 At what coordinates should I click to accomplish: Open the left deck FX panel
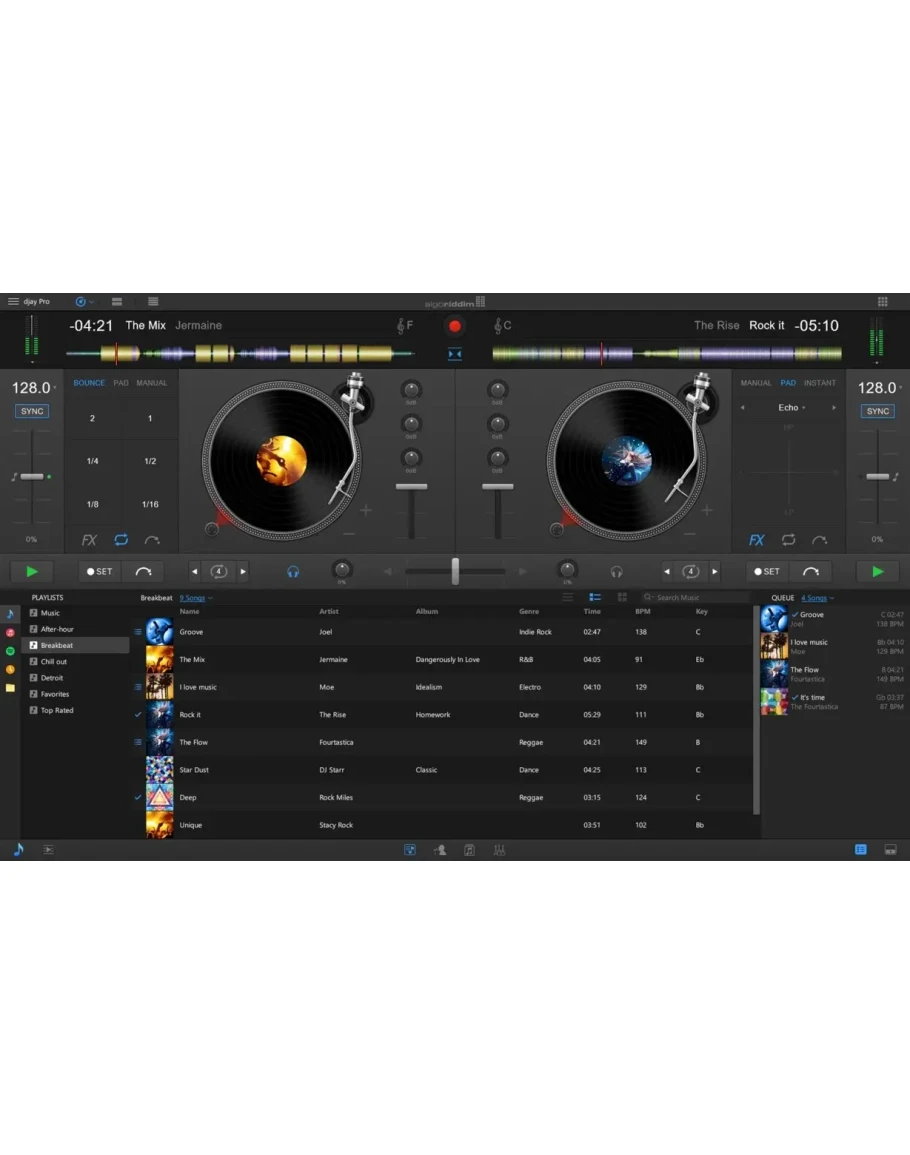89,540
